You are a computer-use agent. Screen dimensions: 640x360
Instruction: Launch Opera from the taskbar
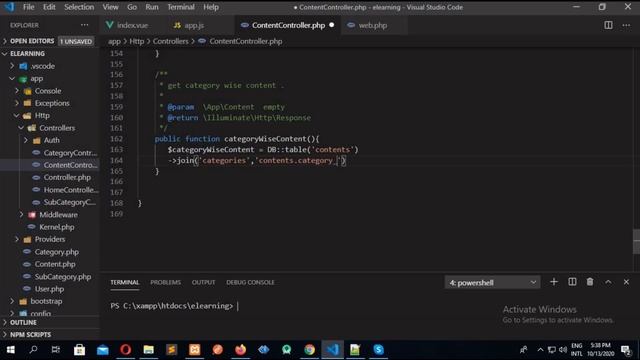click(x=125, y=350)
